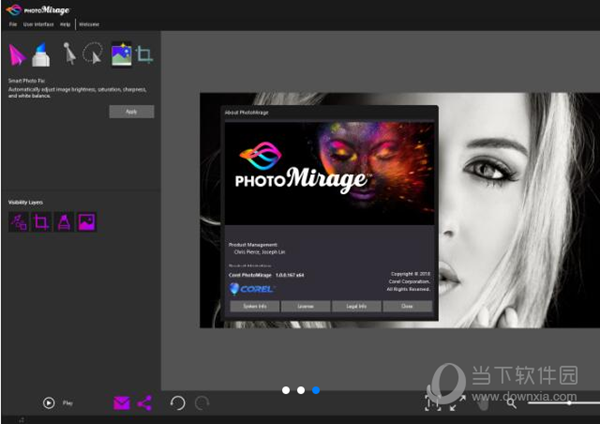
Task: Switch to the Welcome tab
Action: (89, 24)
